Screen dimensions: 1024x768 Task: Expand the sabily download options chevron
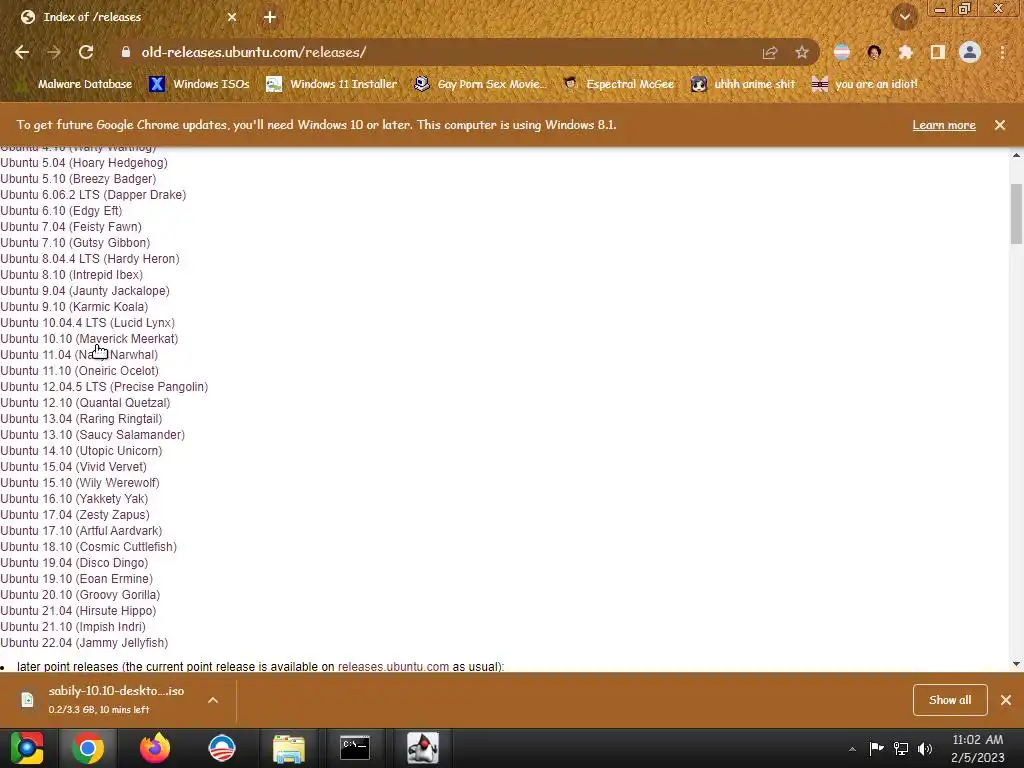coord(213,699)
